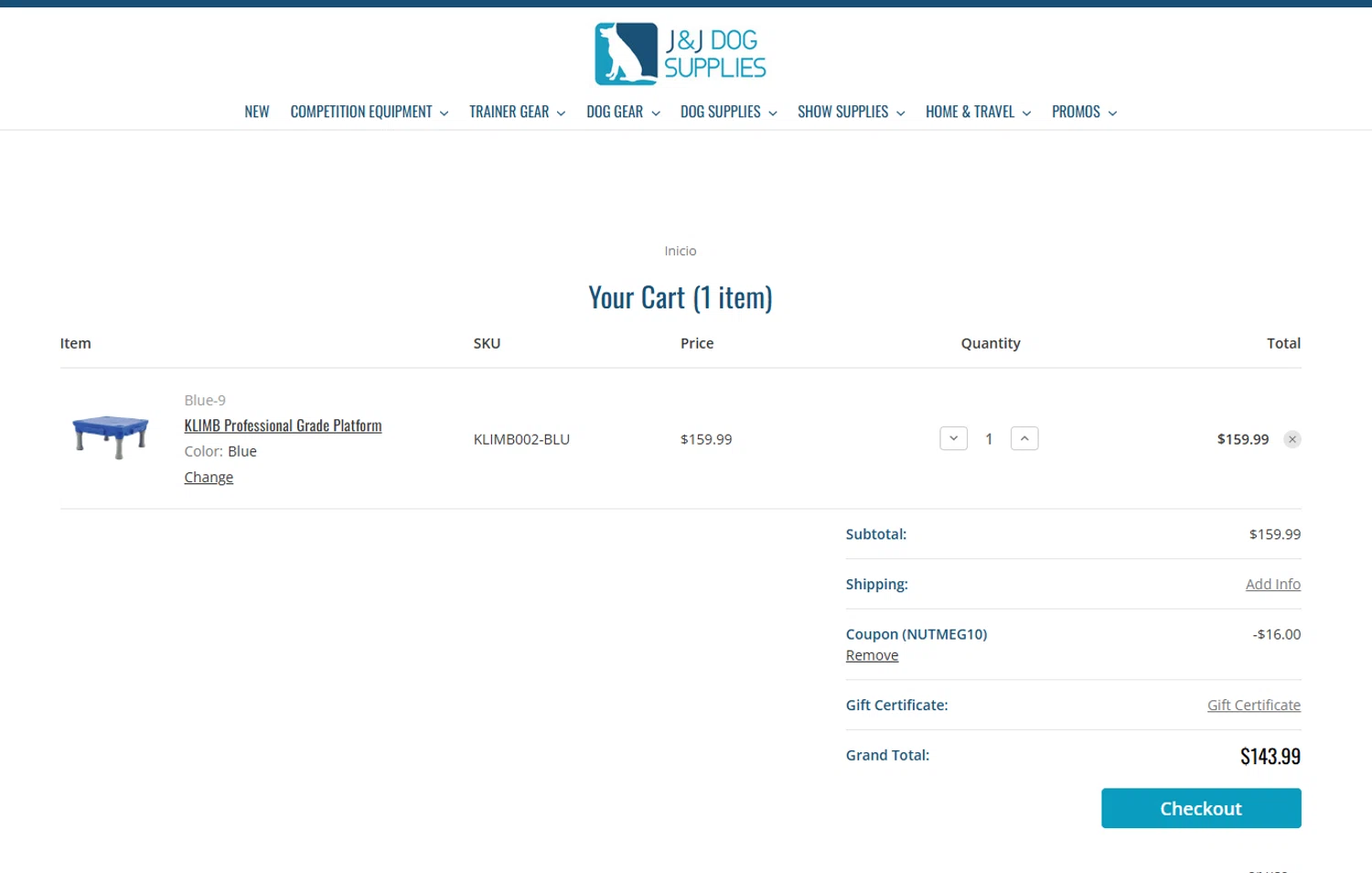Viewport: 1372px width, 873px height.
Task: Click the item price $159.99 in the Price column
Action: click(x=706, y=439)
